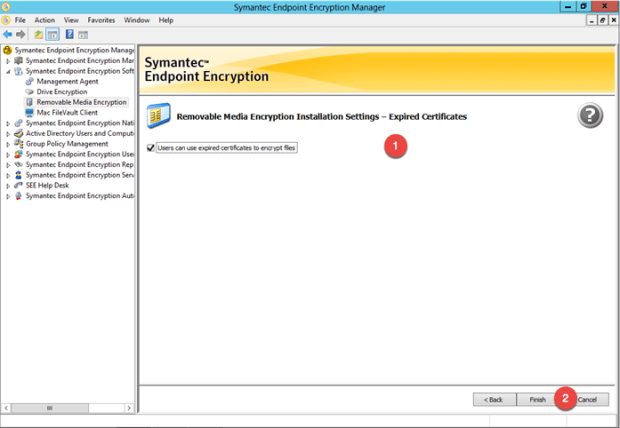Image resolution: width=620 pixels, height=428 pixels.
Task: Click the round question mark help icon
Action: [x=590, y=116]
